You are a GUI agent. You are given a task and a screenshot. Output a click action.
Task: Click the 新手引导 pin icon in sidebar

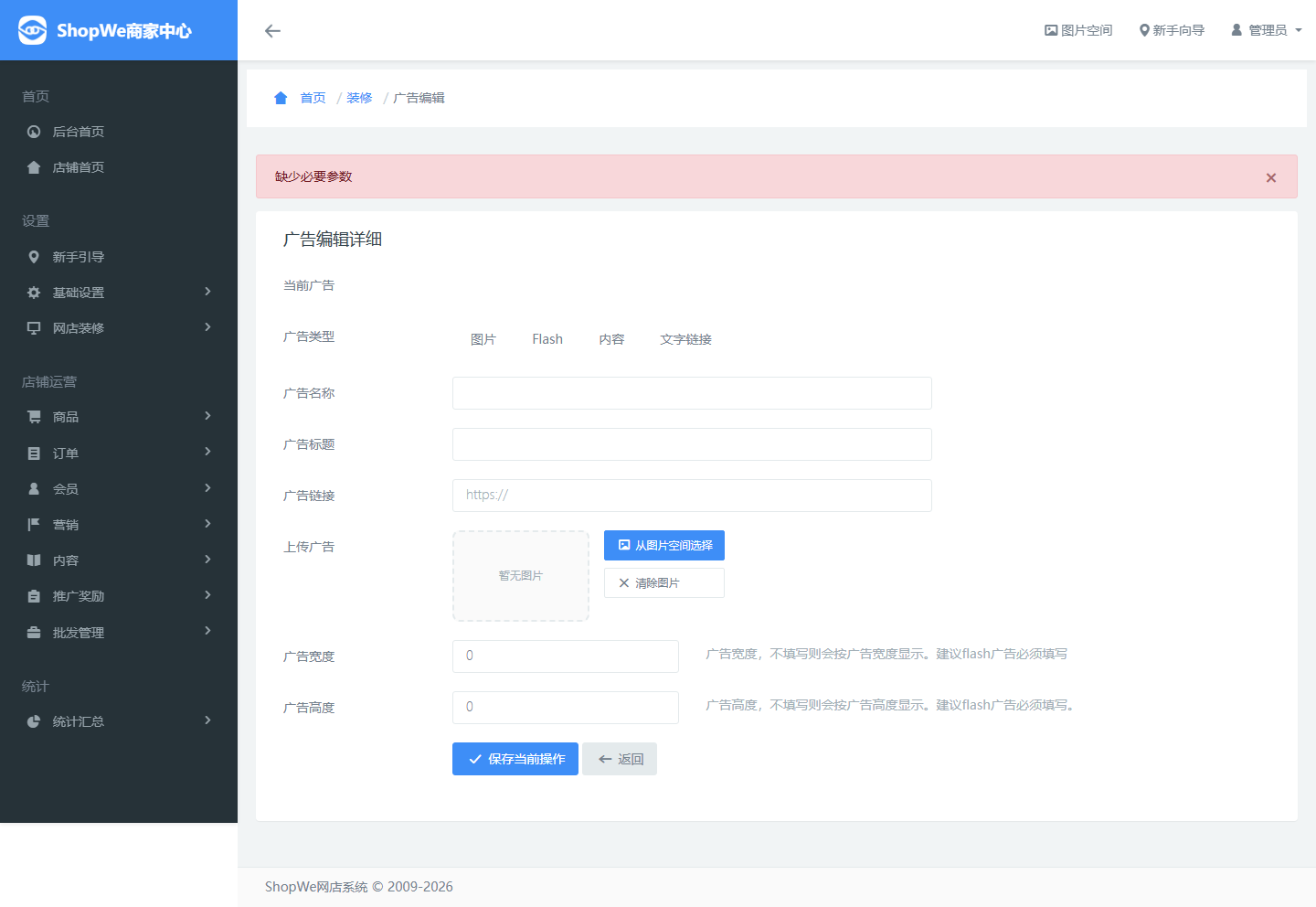[x=34, y=257]
